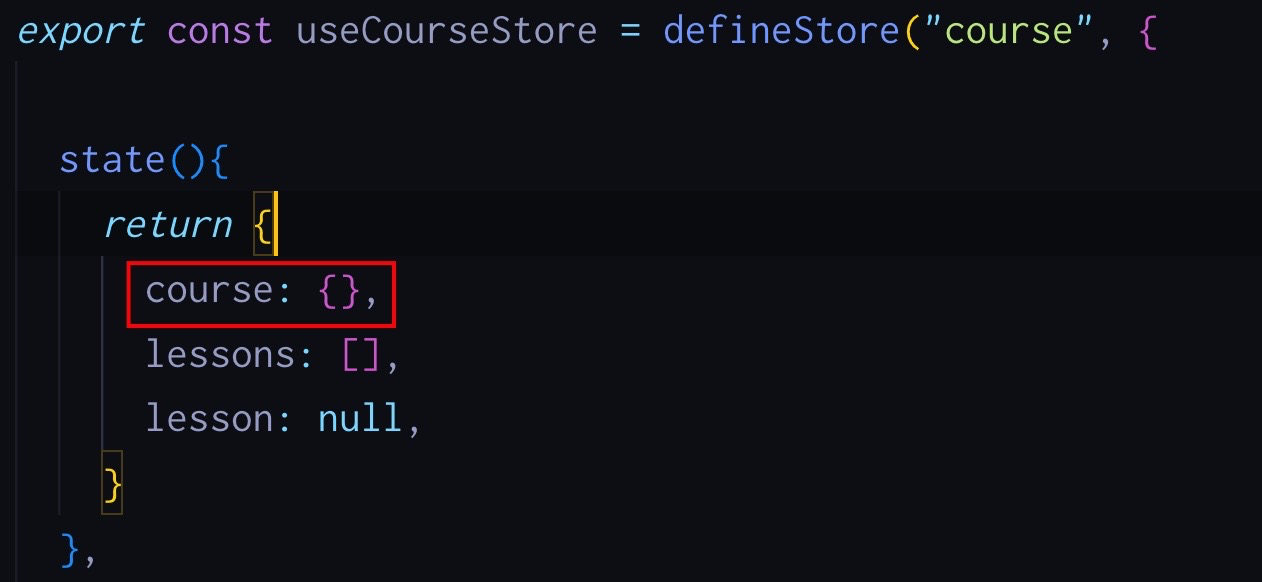Click the state method name
The image size is (1262, 582).
pyautogui.click(x=112, y=160)
